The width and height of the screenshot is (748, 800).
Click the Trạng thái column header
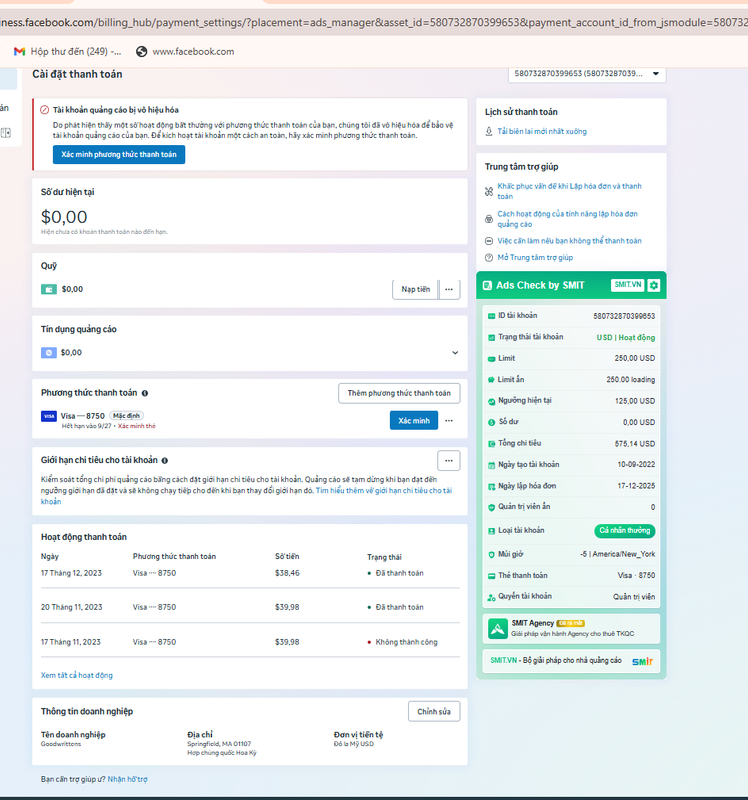pos(384,557)
